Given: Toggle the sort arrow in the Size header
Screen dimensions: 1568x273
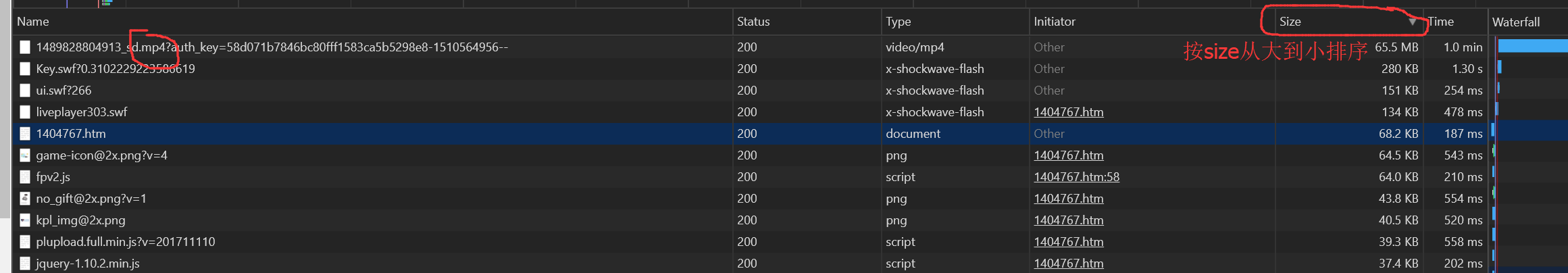Looking at the screenshot, I should (x=1412, y=22).
